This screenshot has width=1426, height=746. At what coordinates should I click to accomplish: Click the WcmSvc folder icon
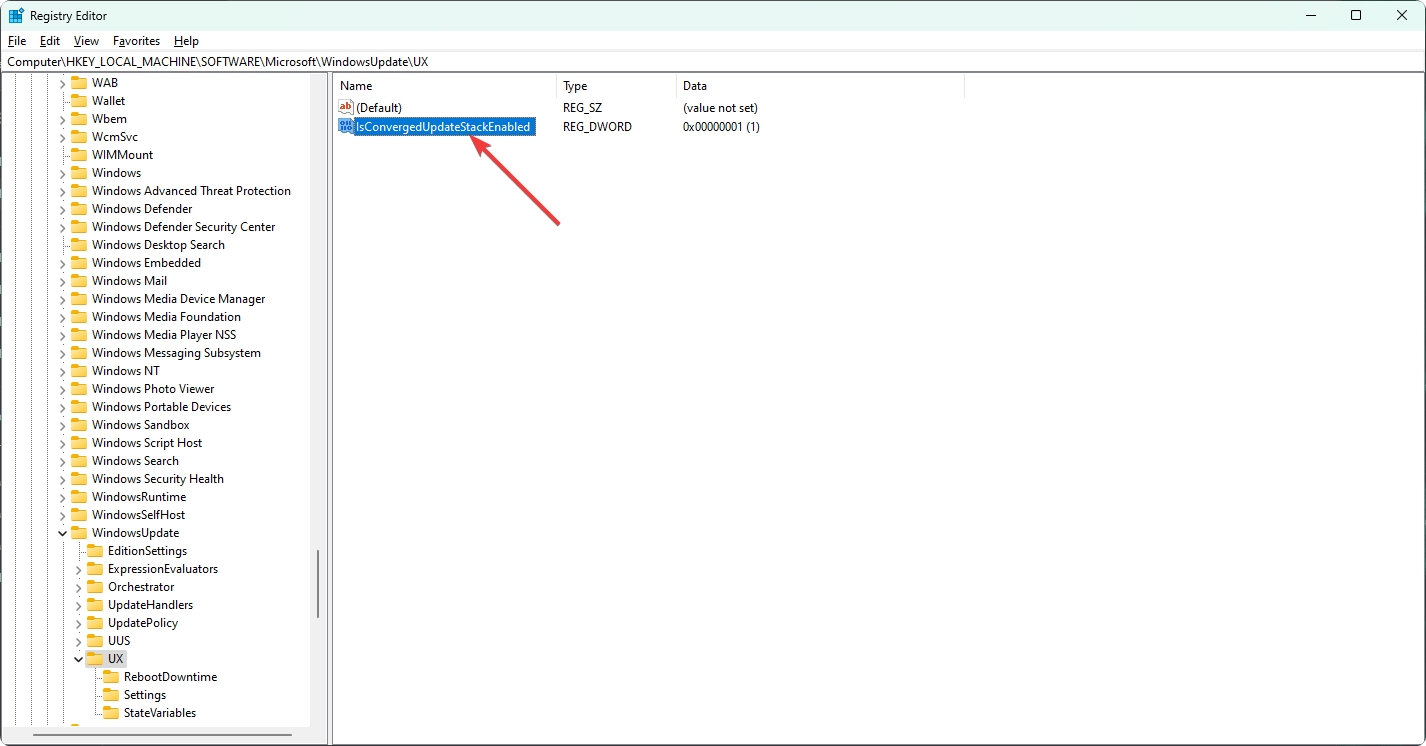tap(79, 137)
